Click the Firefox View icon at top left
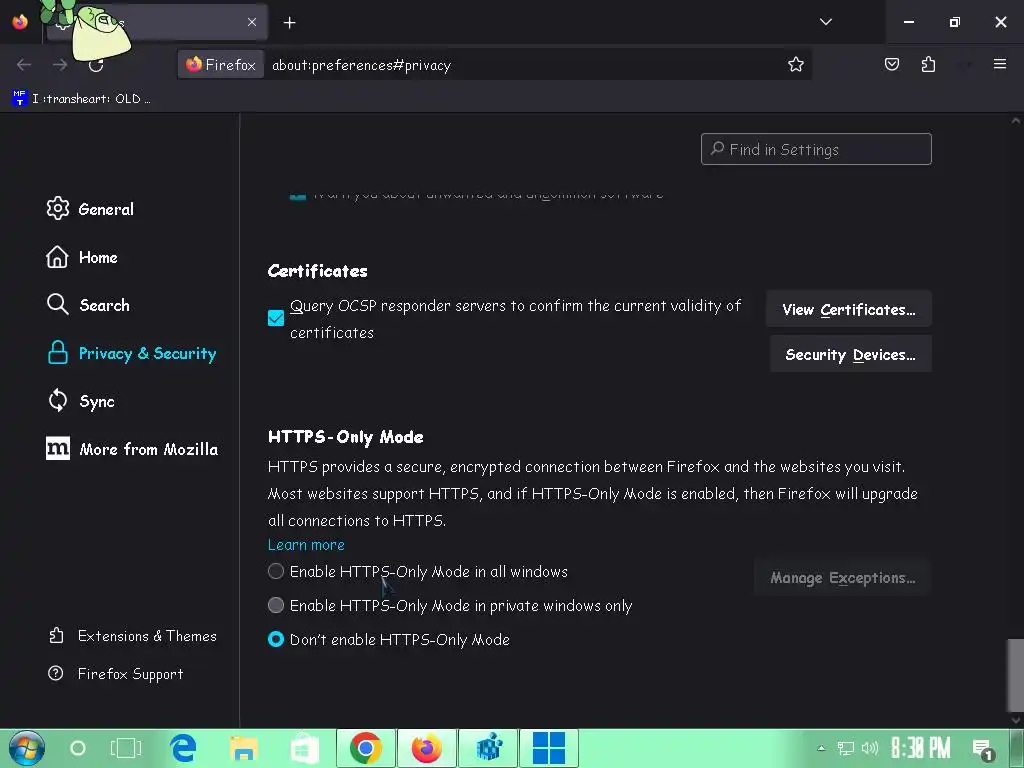 [20, 22]
